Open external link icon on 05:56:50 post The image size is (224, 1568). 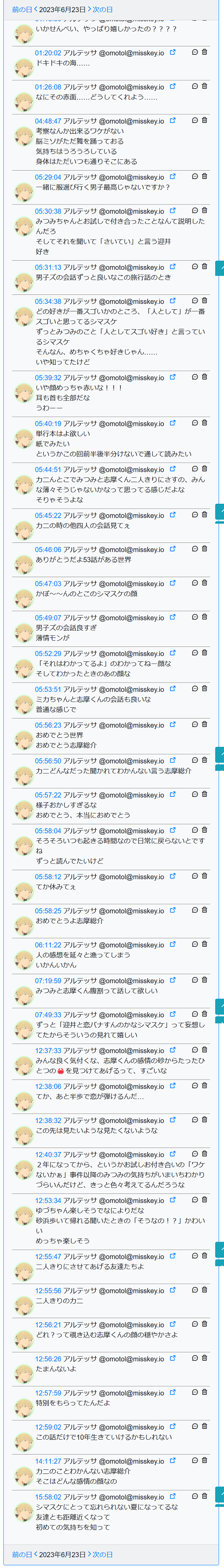pos(172,760)
